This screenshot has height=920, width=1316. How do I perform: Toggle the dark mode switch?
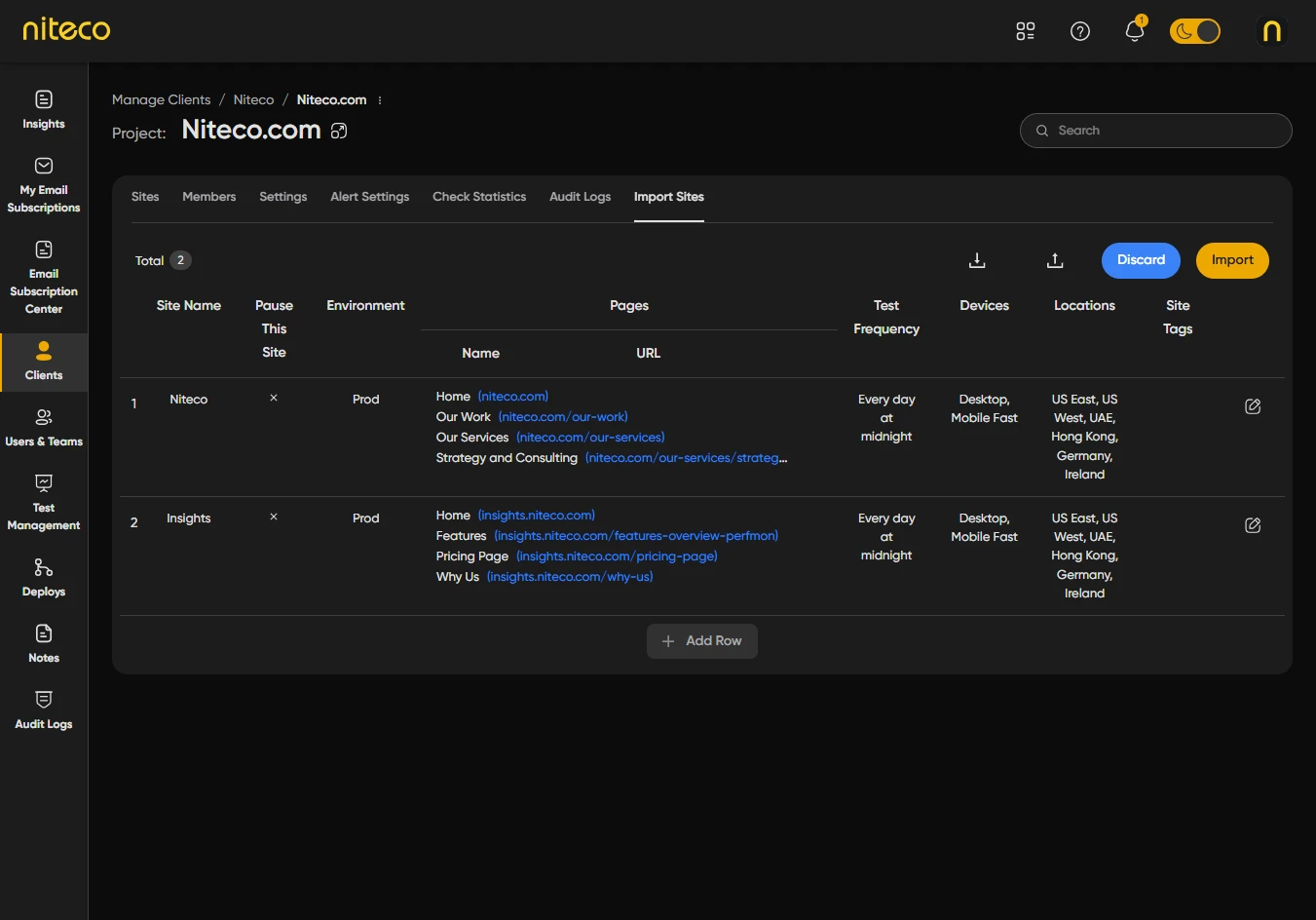pyautogui.click(x=1194, y=31)
